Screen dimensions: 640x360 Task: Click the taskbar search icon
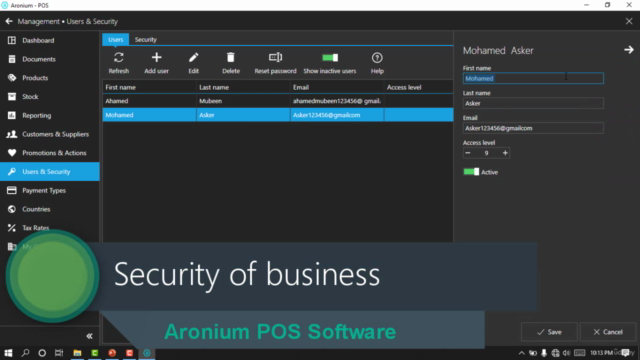pyautogui.click(x=25, y=353)
